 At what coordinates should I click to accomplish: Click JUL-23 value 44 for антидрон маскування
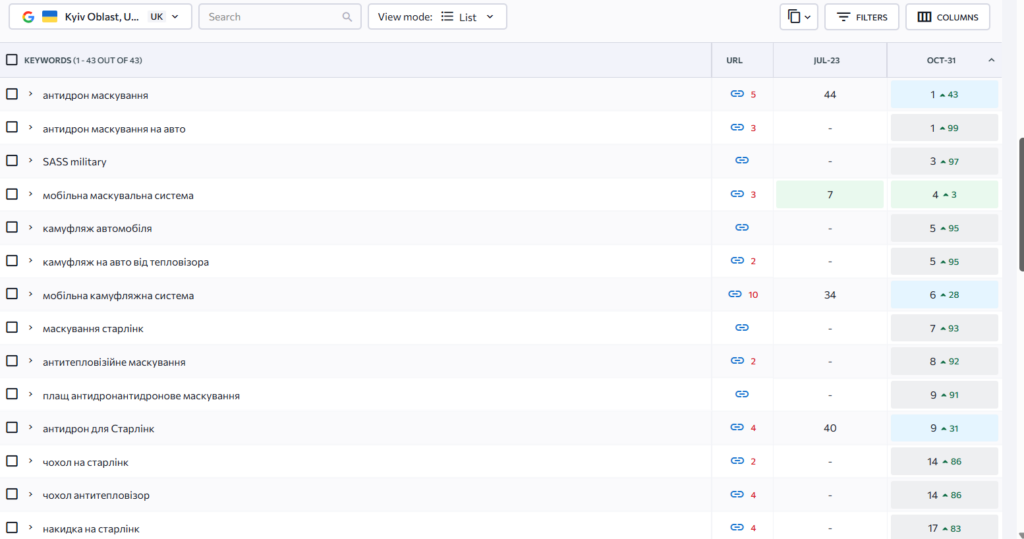tap(830, 95)
